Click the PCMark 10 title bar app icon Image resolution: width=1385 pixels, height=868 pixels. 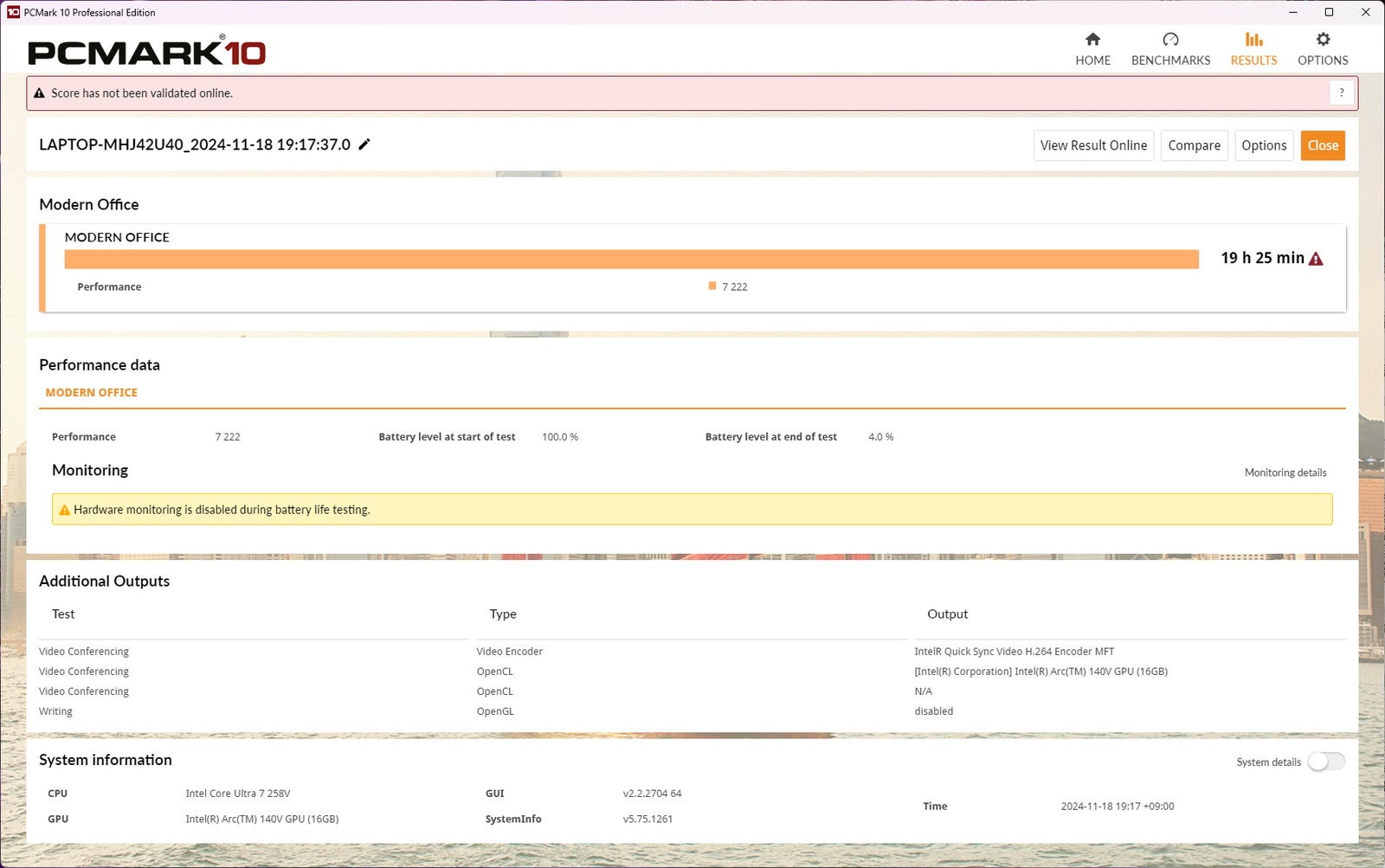point(13,12)
